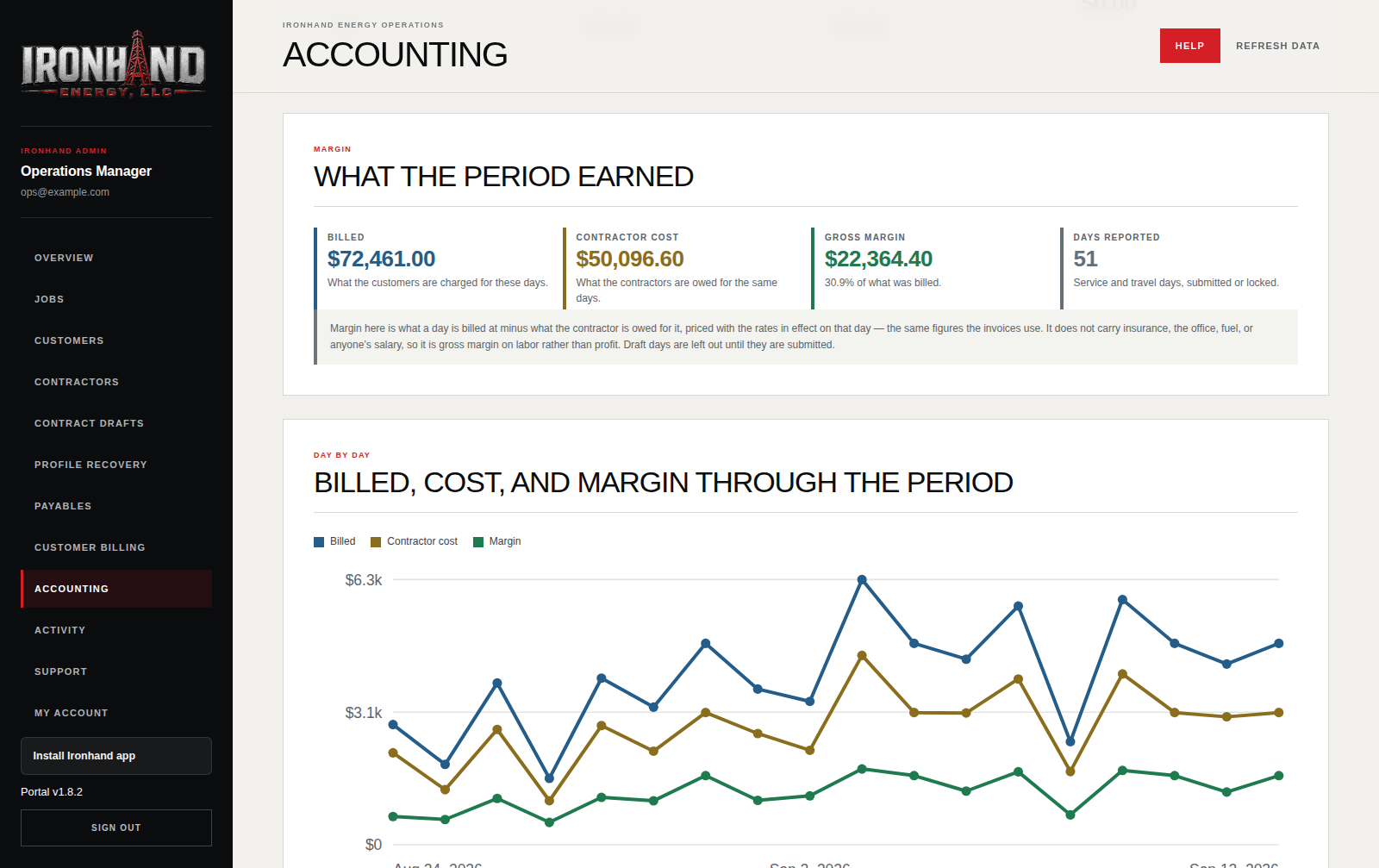Go to My Account

pyautogui.click(x=116, y=713)
